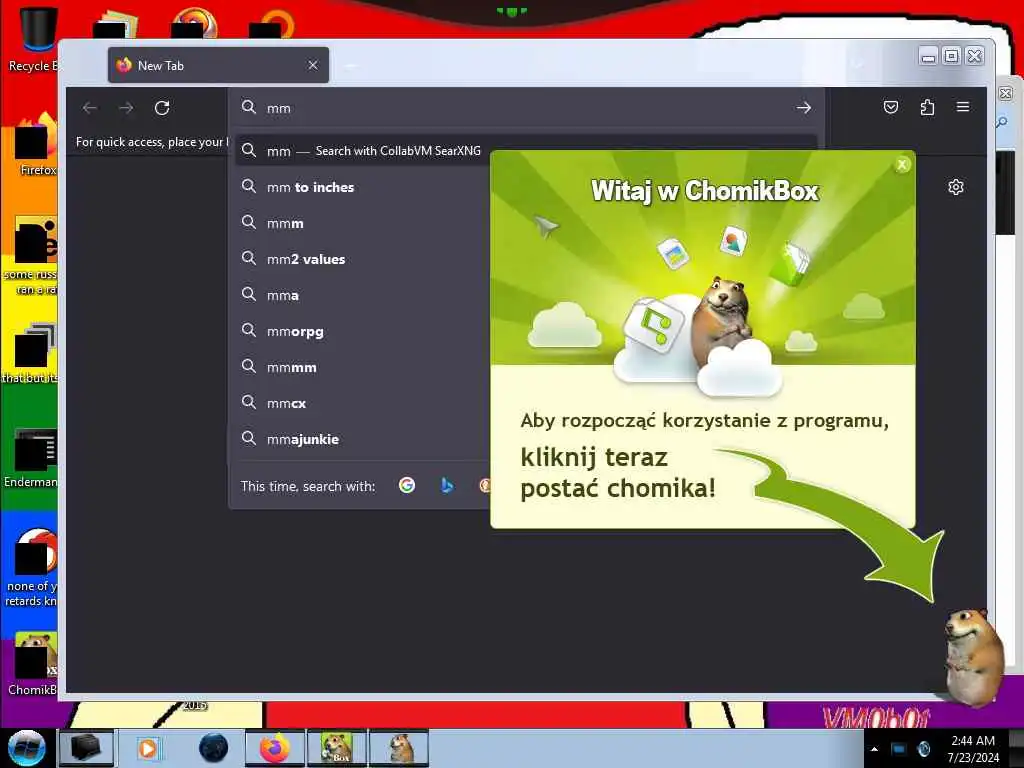Screen dimensions: 1024x768
Task: Open the dark globe taskbar icon
Action: point(214,748)
